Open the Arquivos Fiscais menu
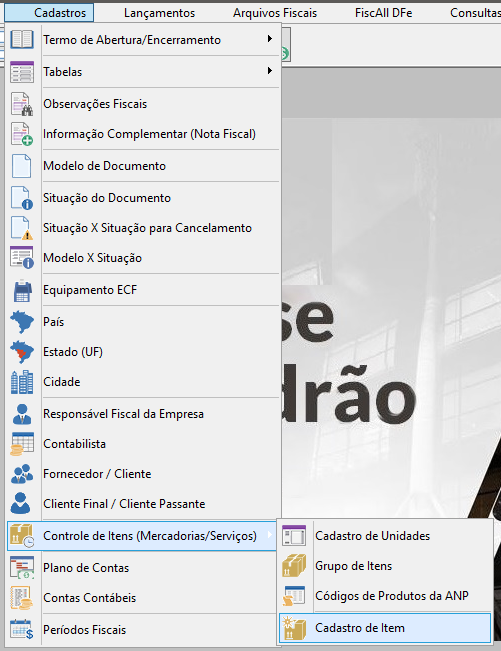 click(275, 13)
